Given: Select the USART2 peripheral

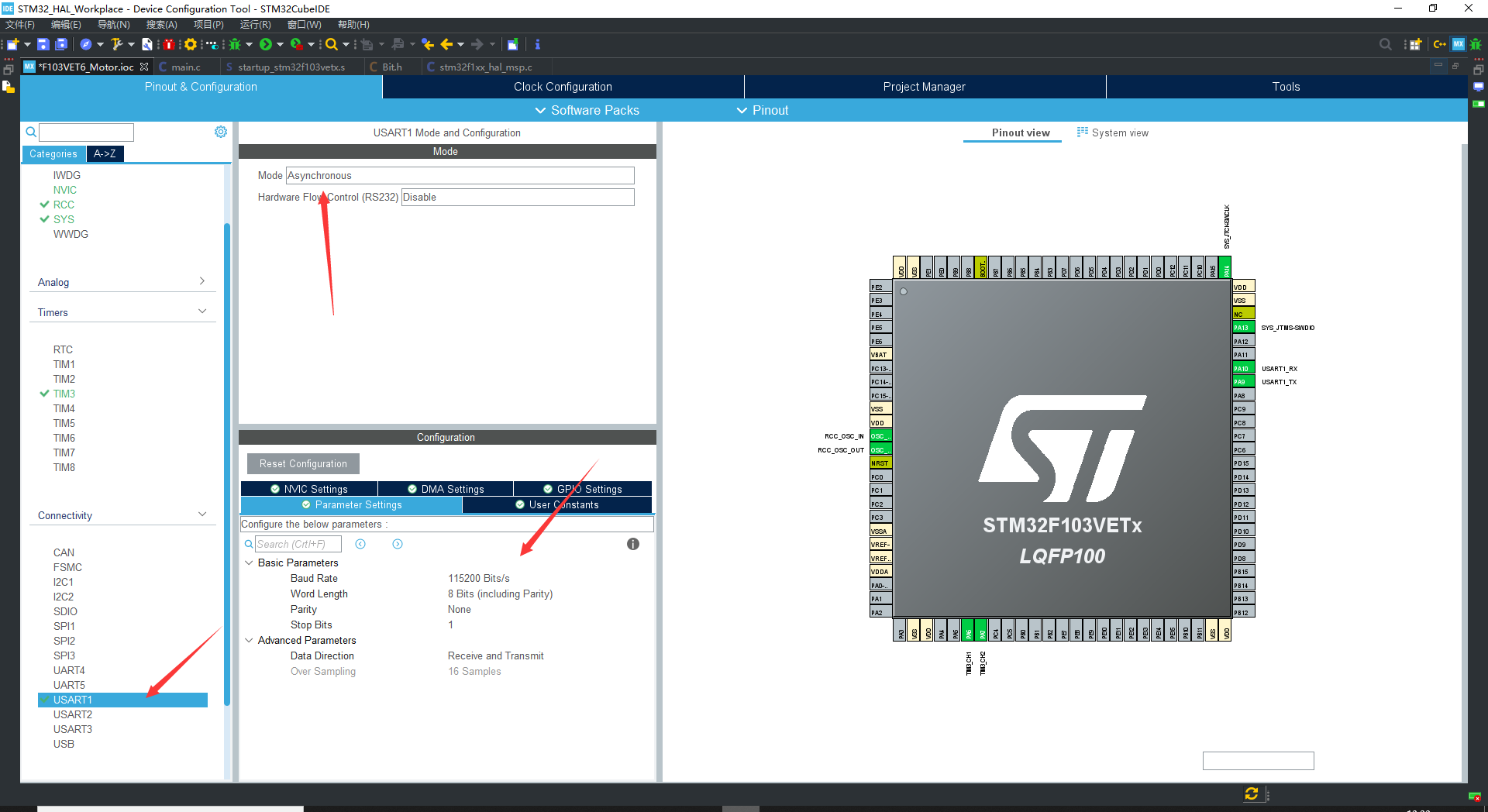Looking at the screenshot, I should (x=72, y=714).
